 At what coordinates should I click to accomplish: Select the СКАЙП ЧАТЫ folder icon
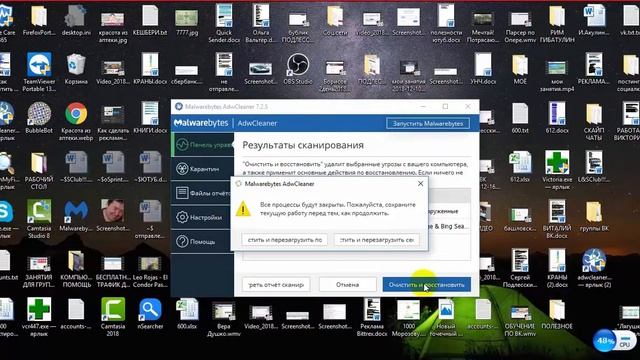(594, 122)
